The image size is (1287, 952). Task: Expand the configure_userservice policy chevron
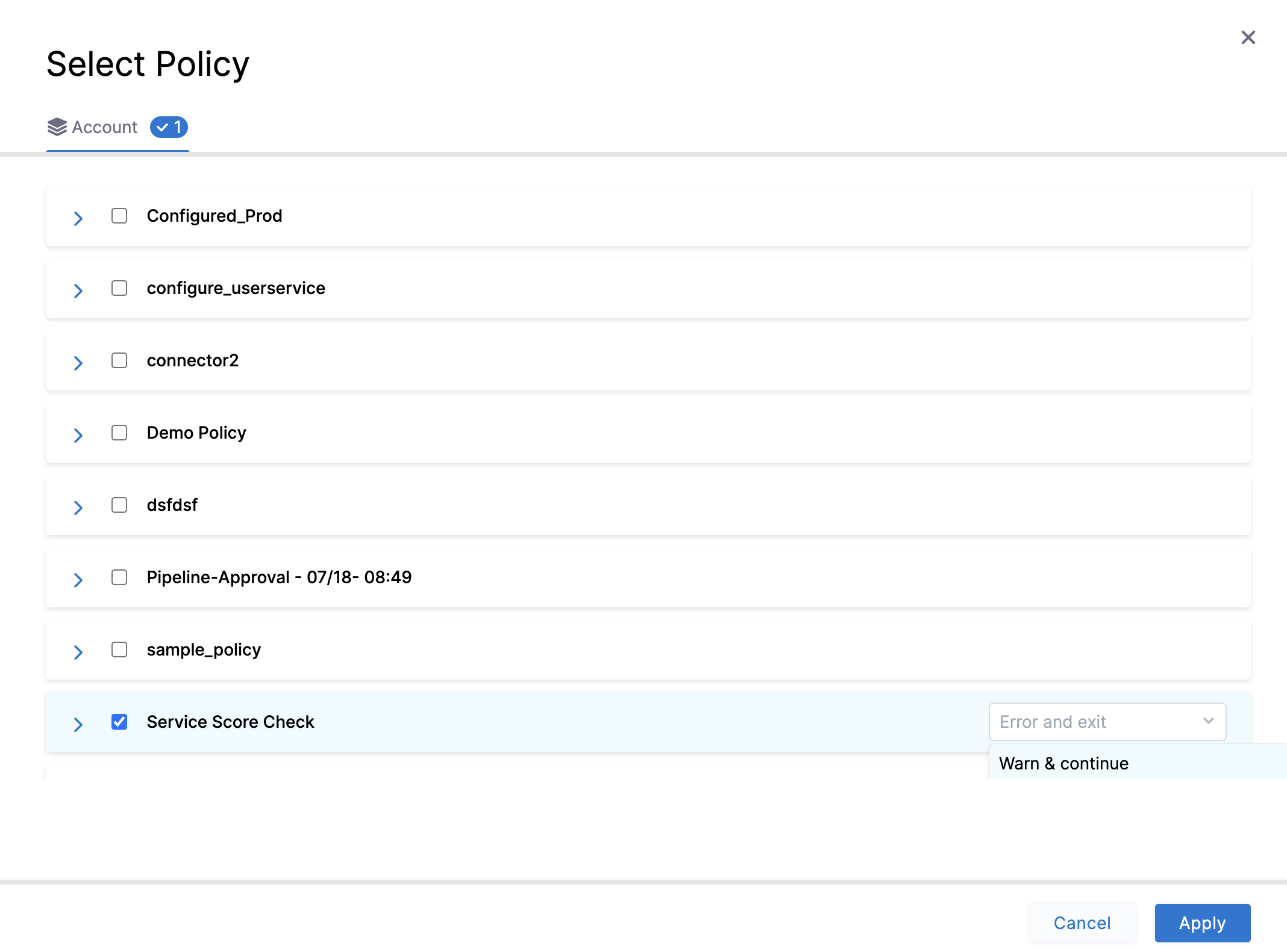point(78,290)
